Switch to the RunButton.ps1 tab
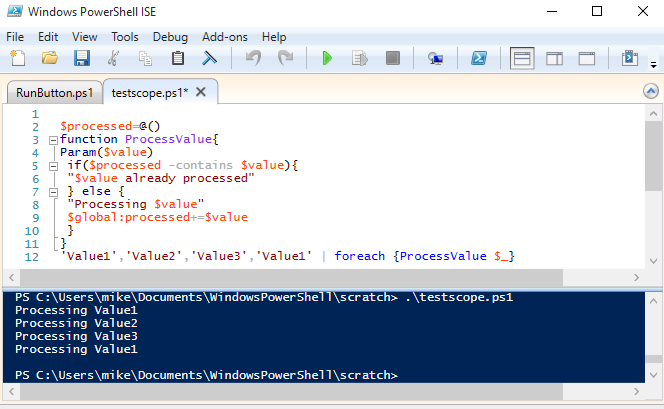This screenshot has width=664, height=409. pos(55,93)
